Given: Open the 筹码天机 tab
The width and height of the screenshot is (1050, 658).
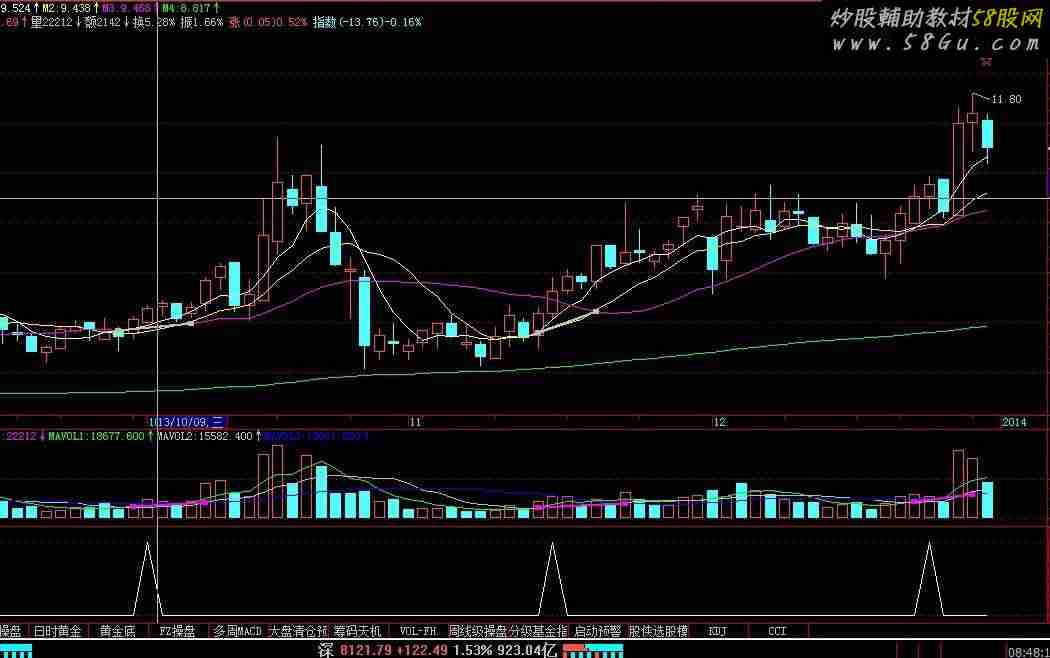Looking at the screenshot, I should point(357,631).
